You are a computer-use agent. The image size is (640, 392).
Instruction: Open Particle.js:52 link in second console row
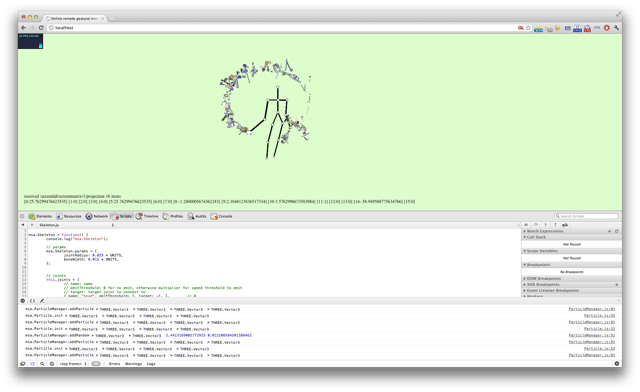(600, 316)
